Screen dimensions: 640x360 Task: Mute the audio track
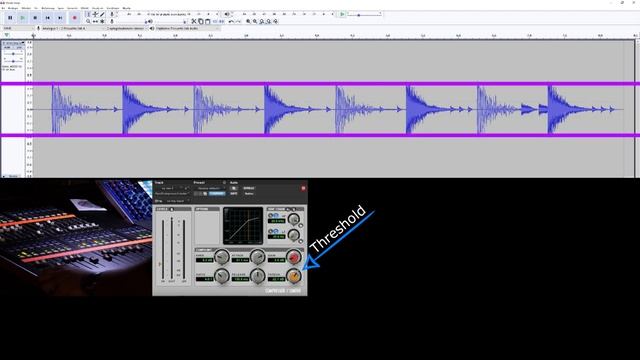click(x=7, y=47)
